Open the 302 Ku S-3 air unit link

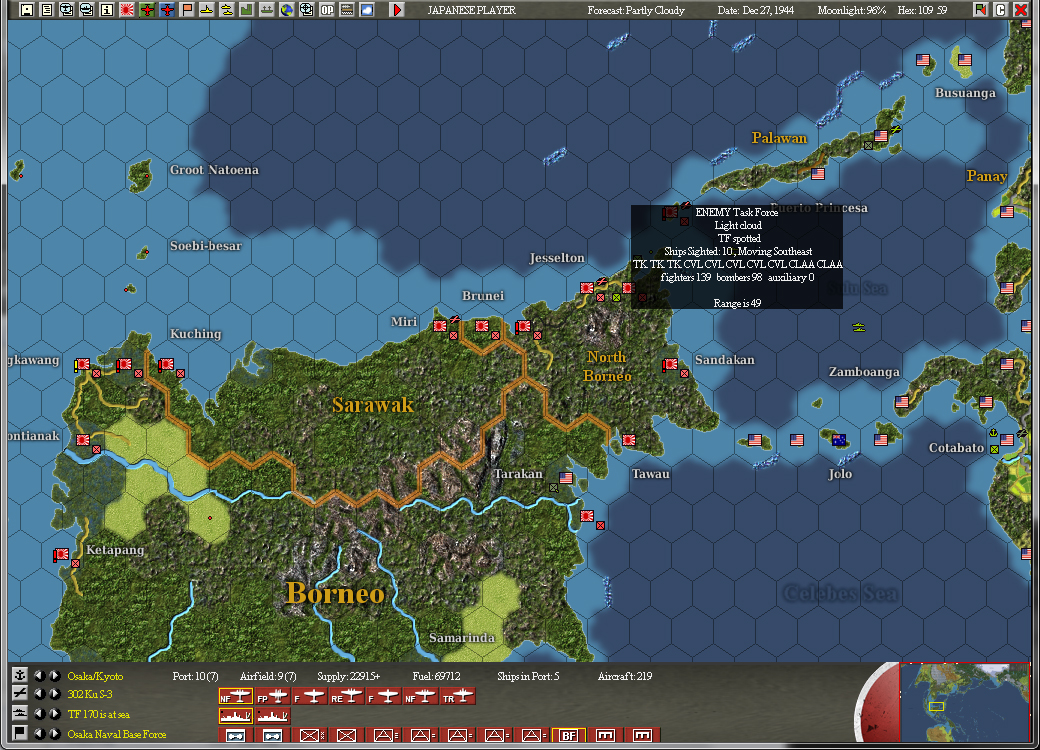click(x=90, y=694)
